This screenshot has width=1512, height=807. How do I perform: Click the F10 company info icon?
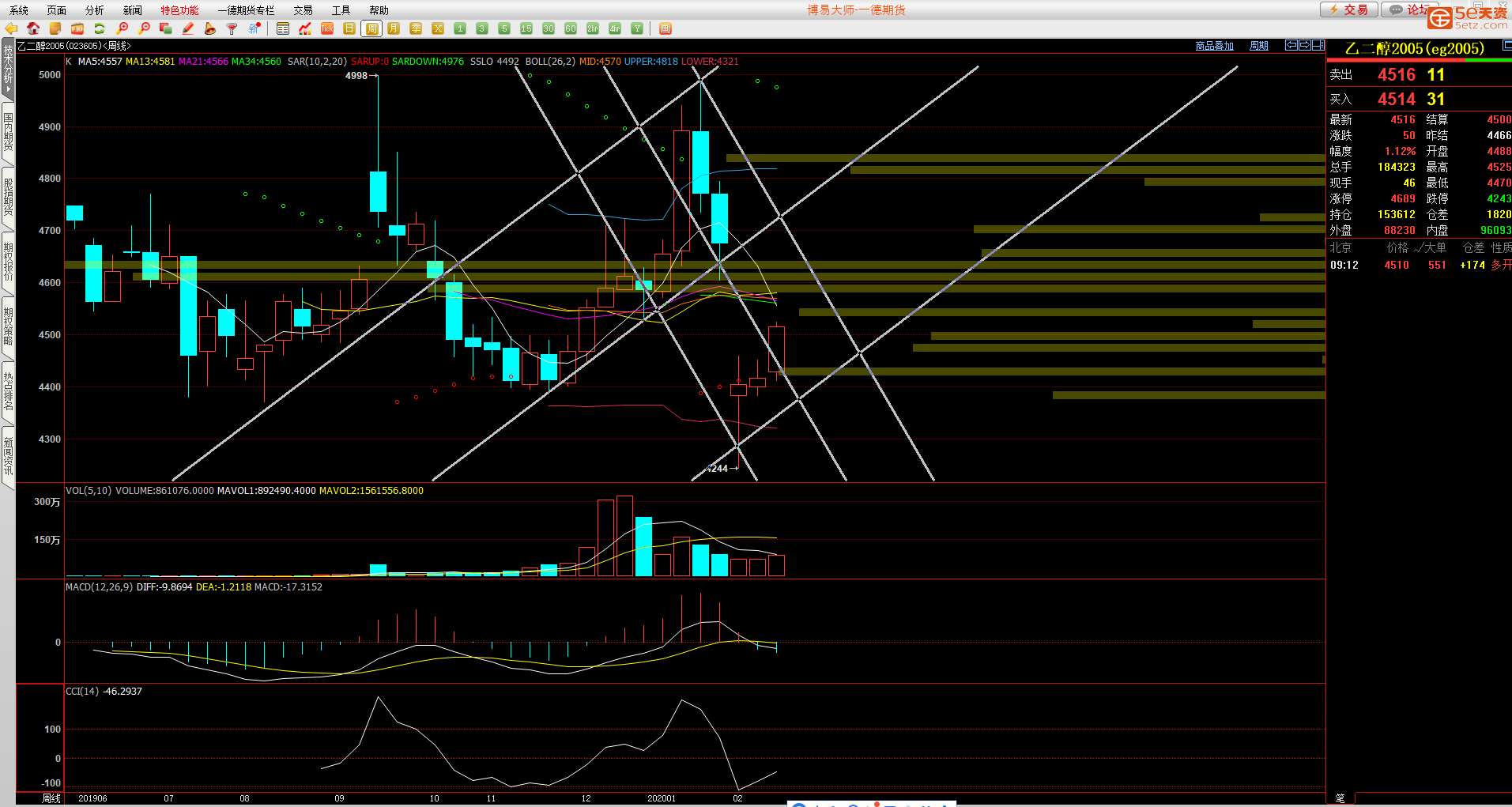coord(77,28)
